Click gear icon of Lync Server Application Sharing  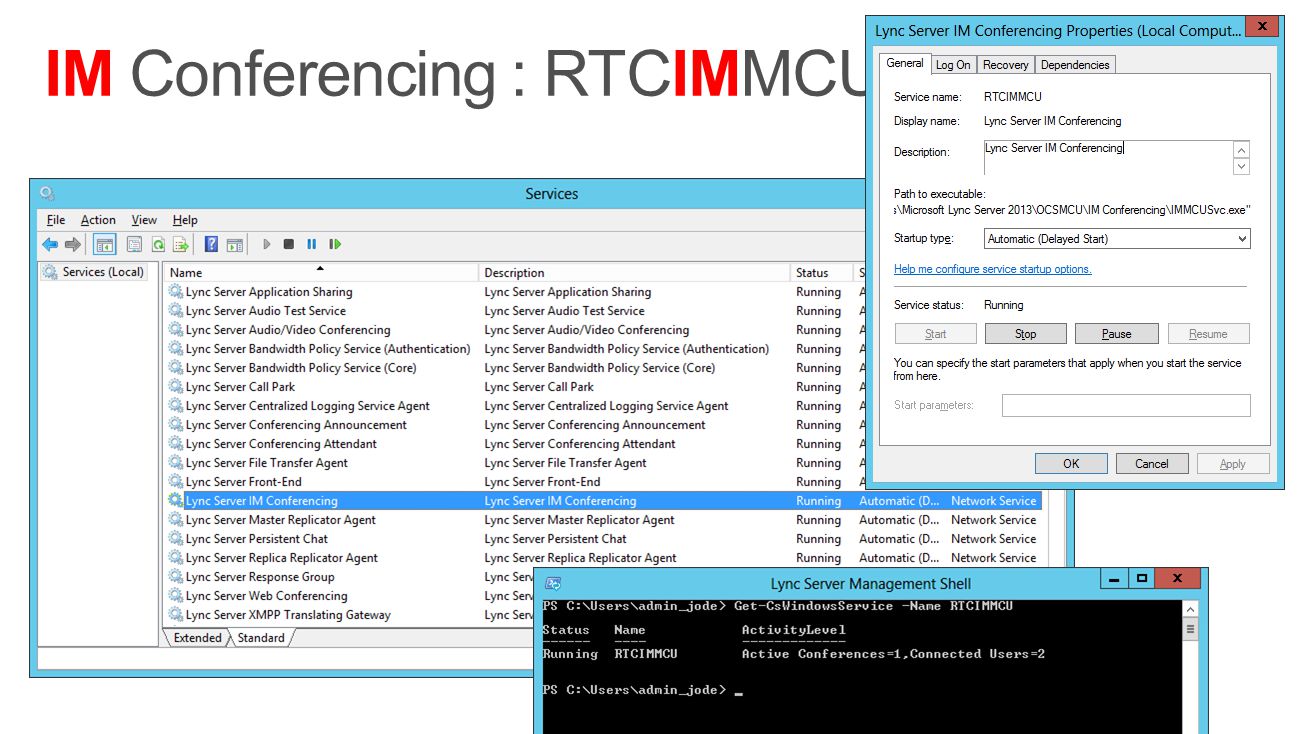click(x=176, y=292)
